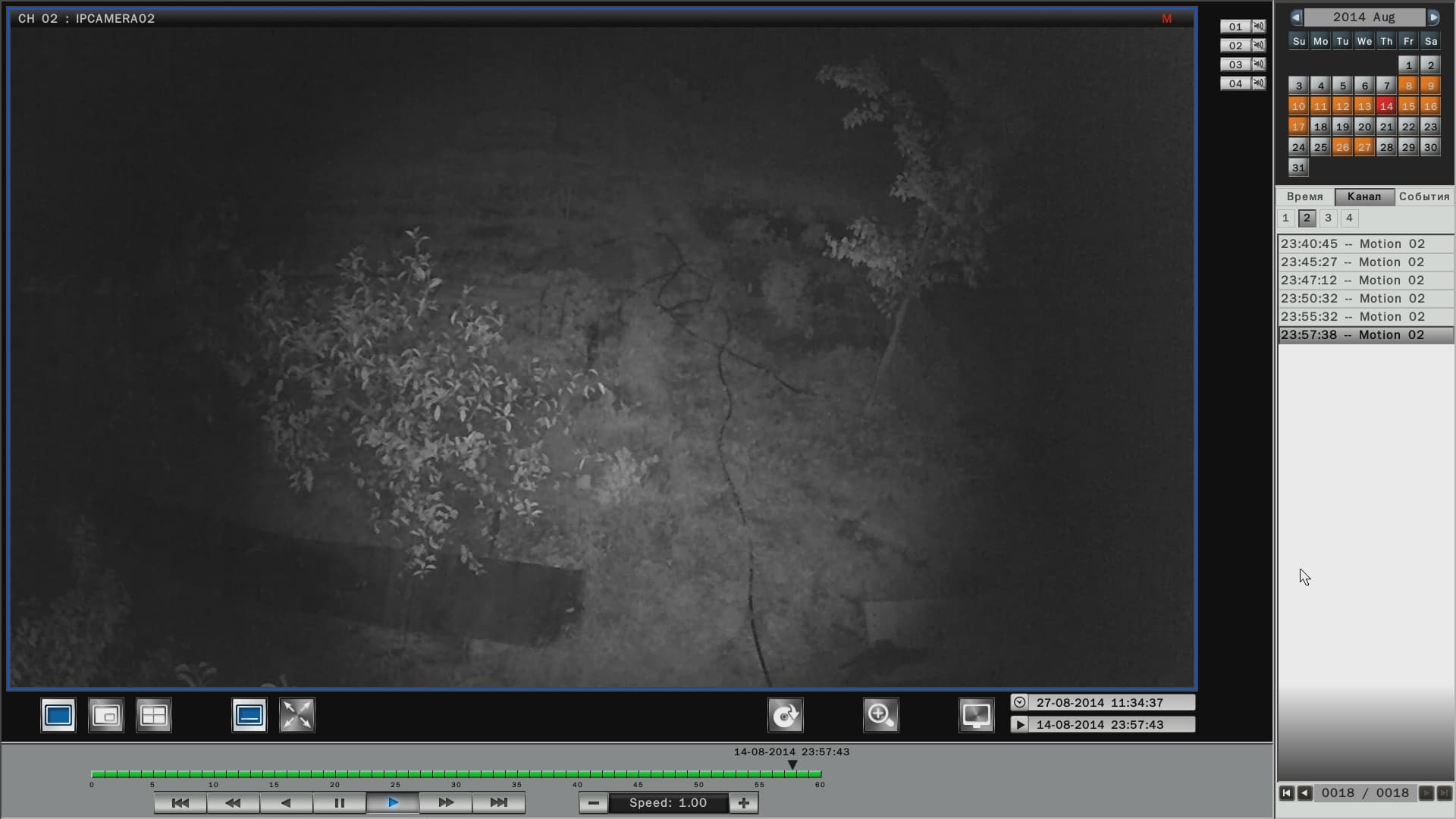Select quad split view layout

[x=154, y=715]
